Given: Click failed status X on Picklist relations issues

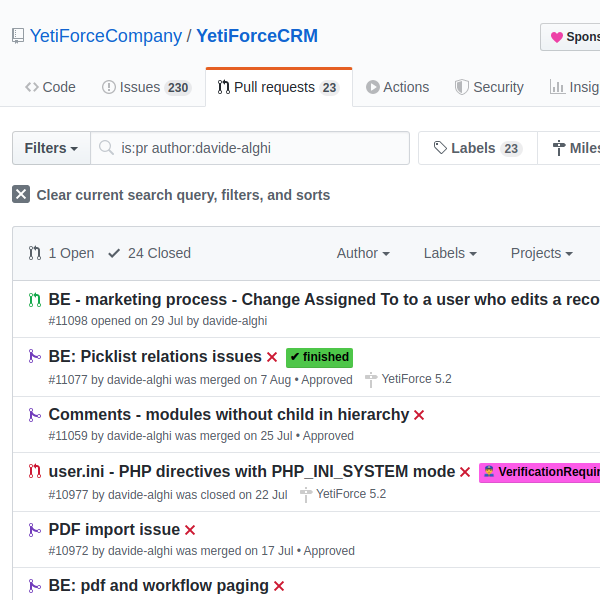Looking at the screenshot, I should tap(272, 357).
